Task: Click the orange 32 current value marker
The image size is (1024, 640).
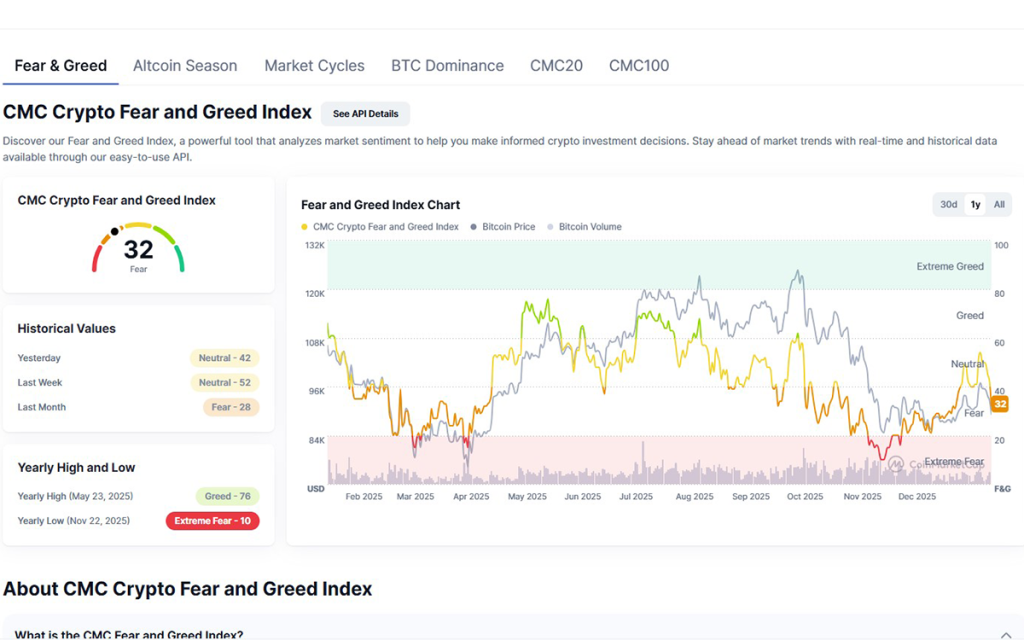Action: pyautogui.click(x=999, y=404)
